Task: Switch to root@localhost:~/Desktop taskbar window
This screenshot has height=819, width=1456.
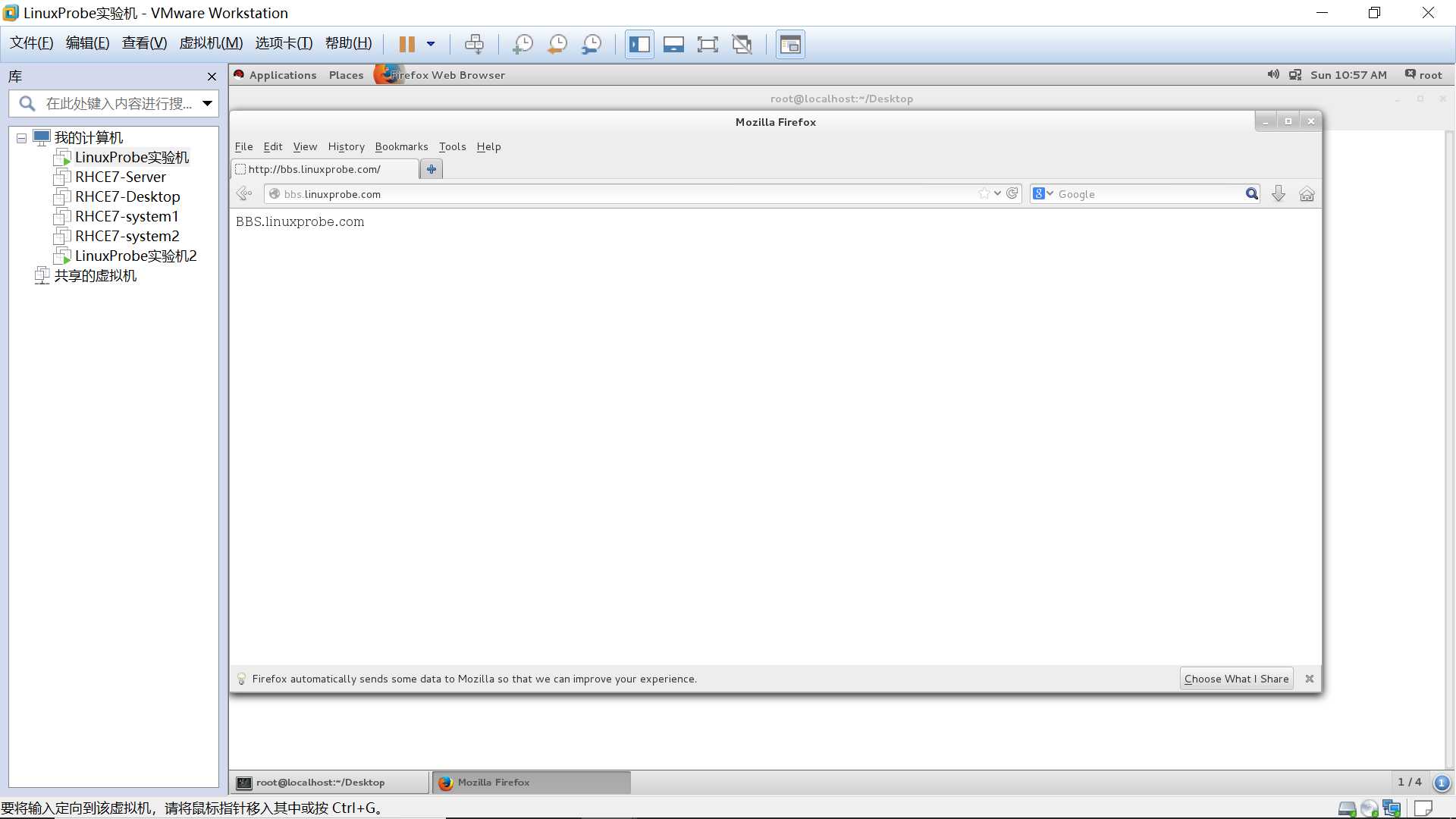Action: point(330,783)
